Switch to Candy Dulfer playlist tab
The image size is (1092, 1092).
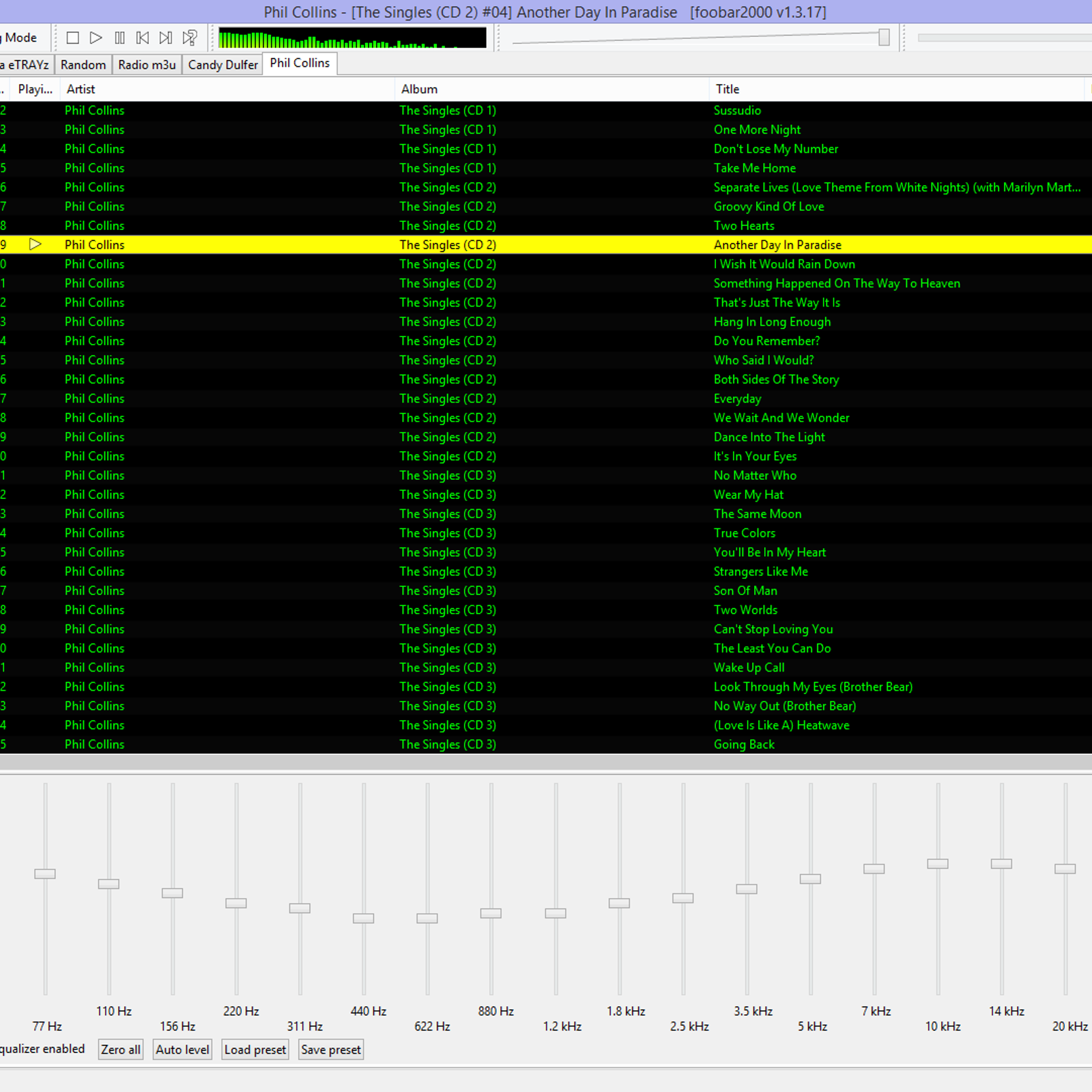pyautogui.click(x=222, y=65)
